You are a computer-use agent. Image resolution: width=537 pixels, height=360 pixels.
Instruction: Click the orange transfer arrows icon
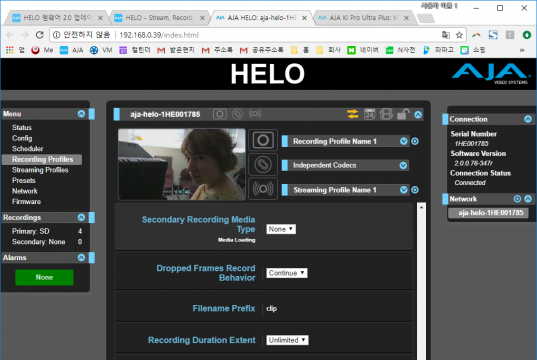pyautogui.click(x=352, y=114)
